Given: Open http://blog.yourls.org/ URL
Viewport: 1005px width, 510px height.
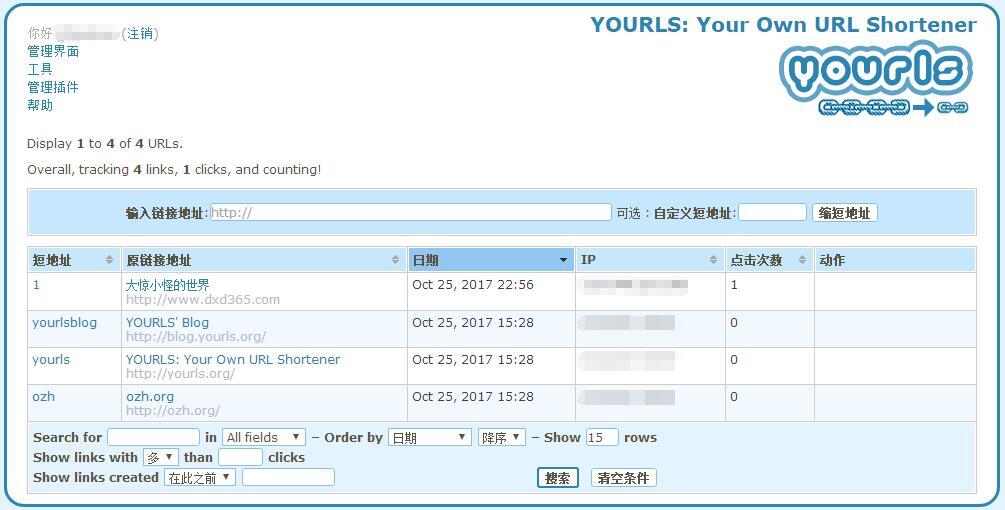Looking at the screenshot, I should point(195,336).
